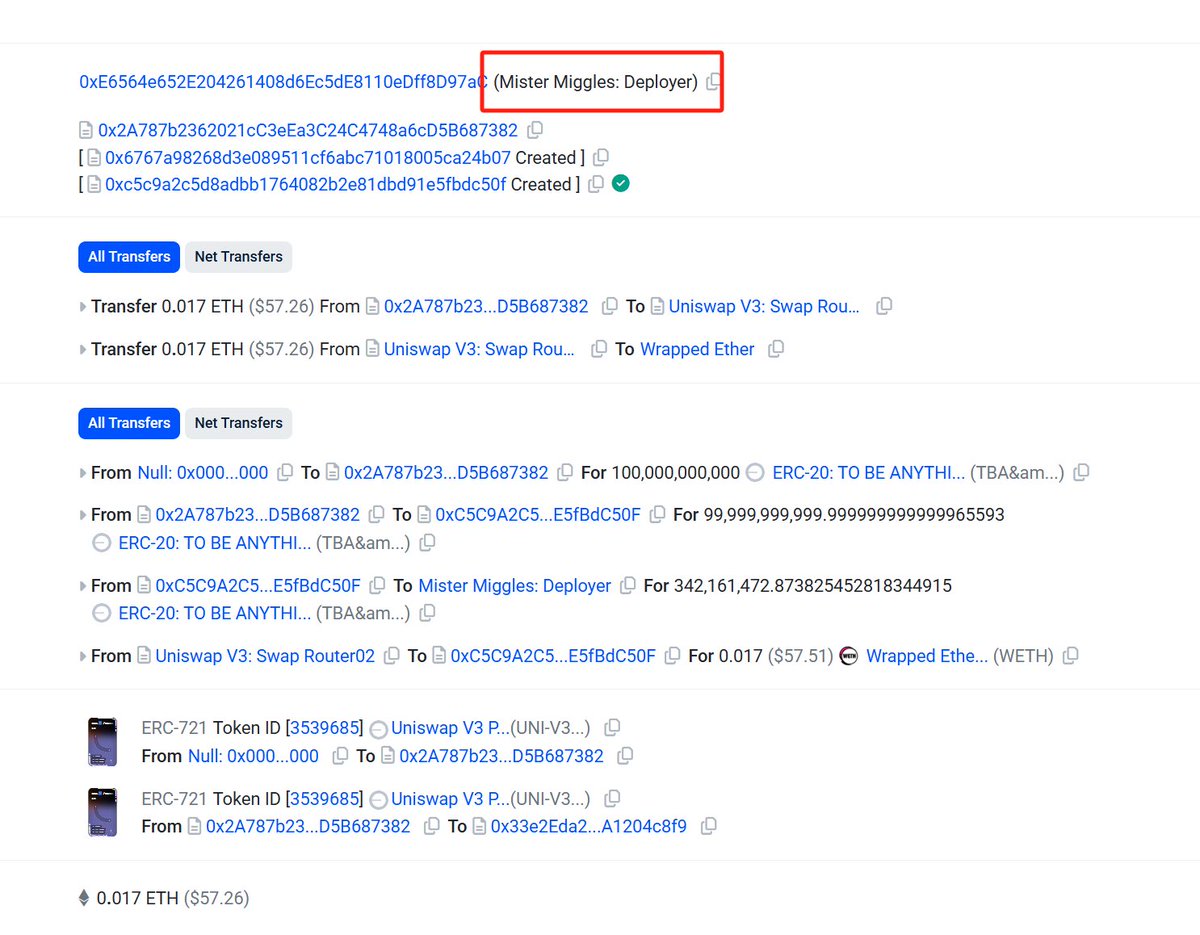The image size is (1200, 935).
Task: Expand the 99,999,999,999.99 token transfer row
Action: click(x=83, y=515)
